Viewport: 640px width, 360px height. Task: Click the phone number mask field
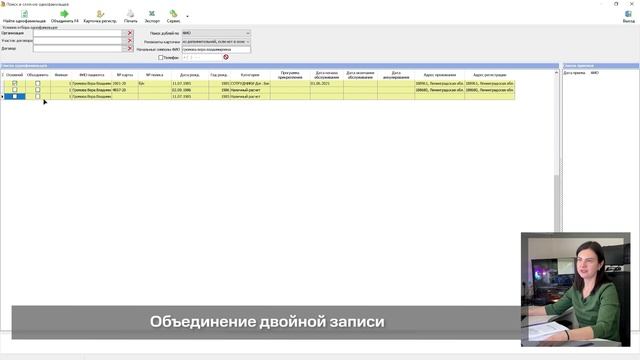pos(202,58)
